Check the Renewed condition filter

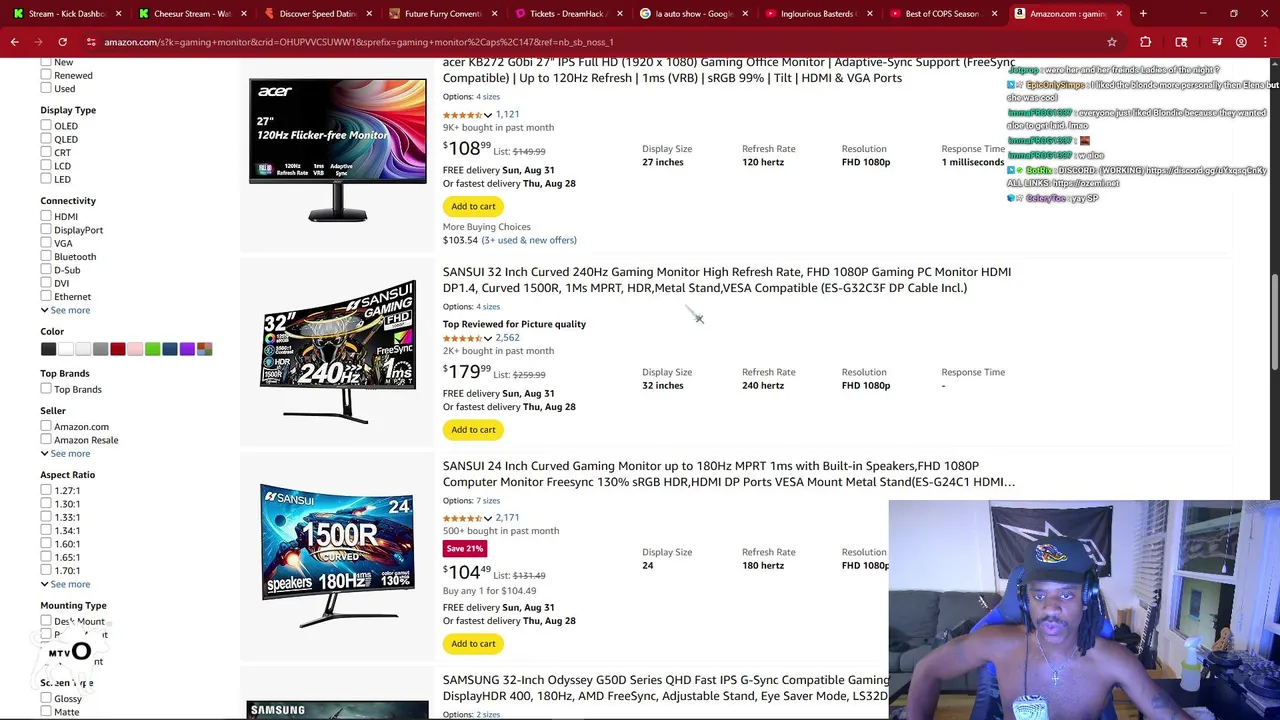[46, 75]
